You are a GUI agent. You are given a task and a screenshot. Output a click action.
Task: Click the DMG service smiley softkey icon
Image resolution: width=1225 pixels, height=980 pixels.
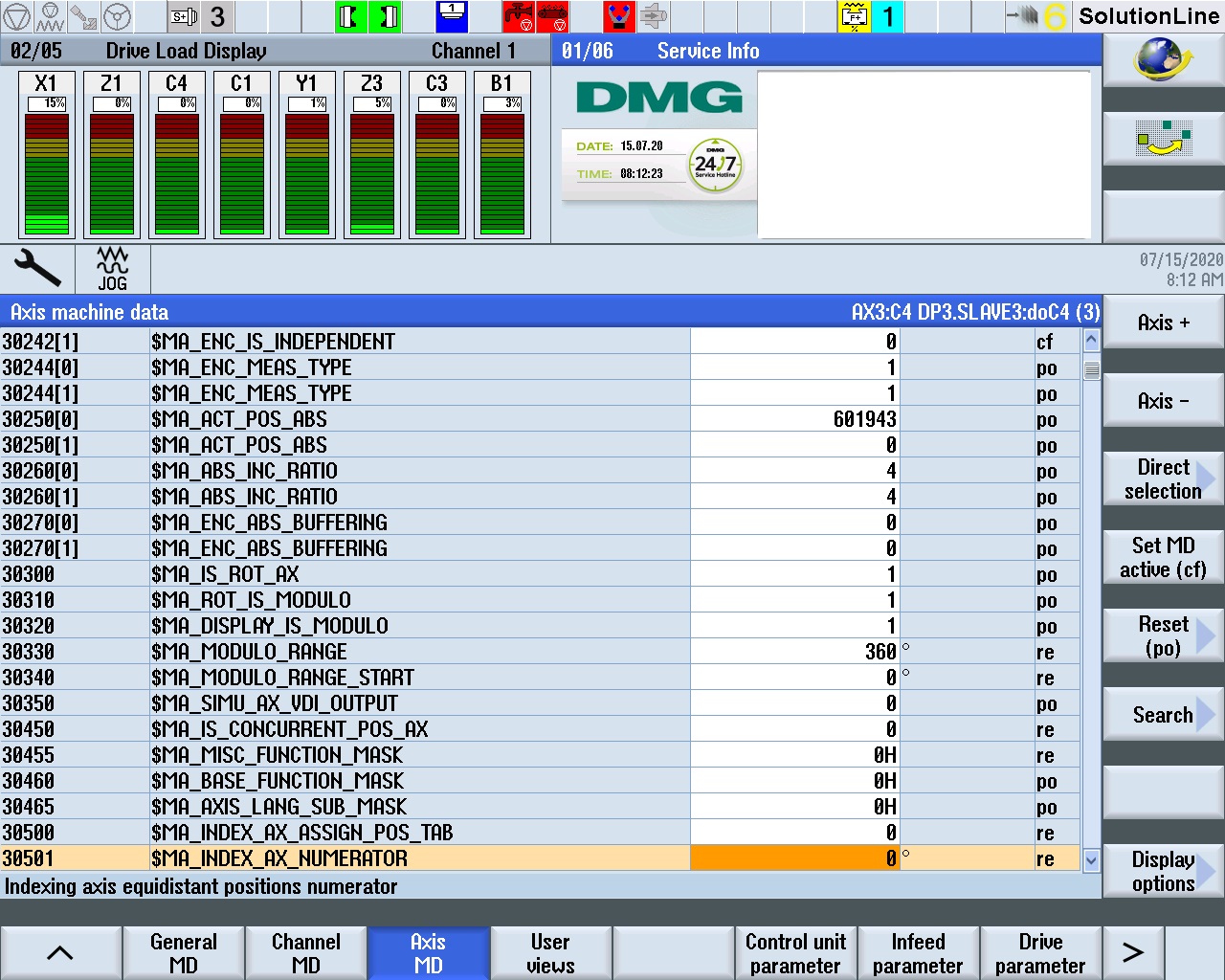pos(1163,138)
